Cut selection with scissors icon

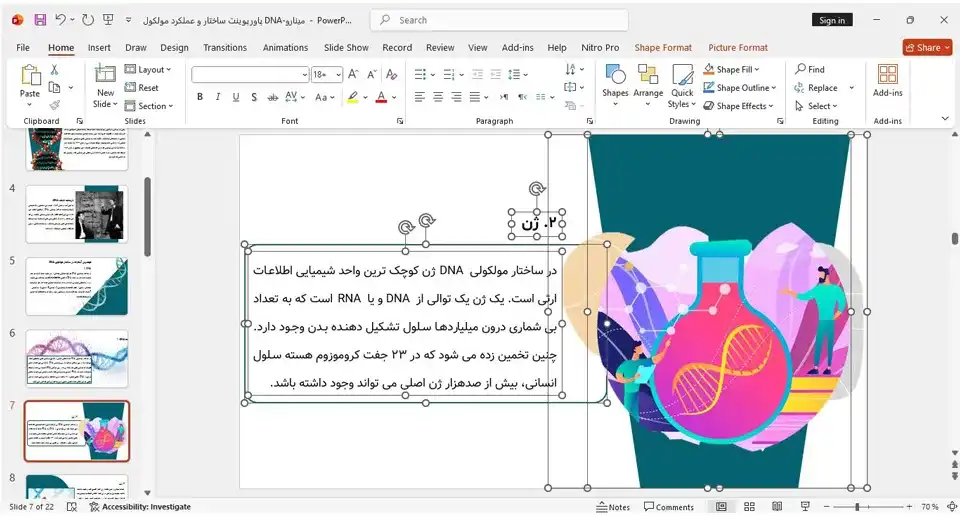pos(54,70)
